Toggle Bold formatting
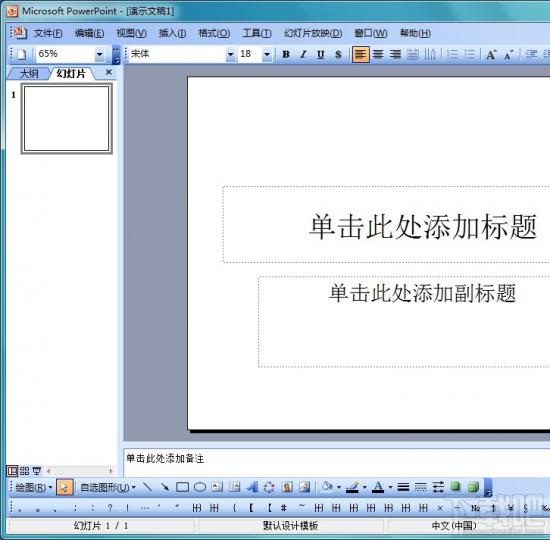Image resolution: width=550 pixels, height=540 pixels. (x=286, y=54)
